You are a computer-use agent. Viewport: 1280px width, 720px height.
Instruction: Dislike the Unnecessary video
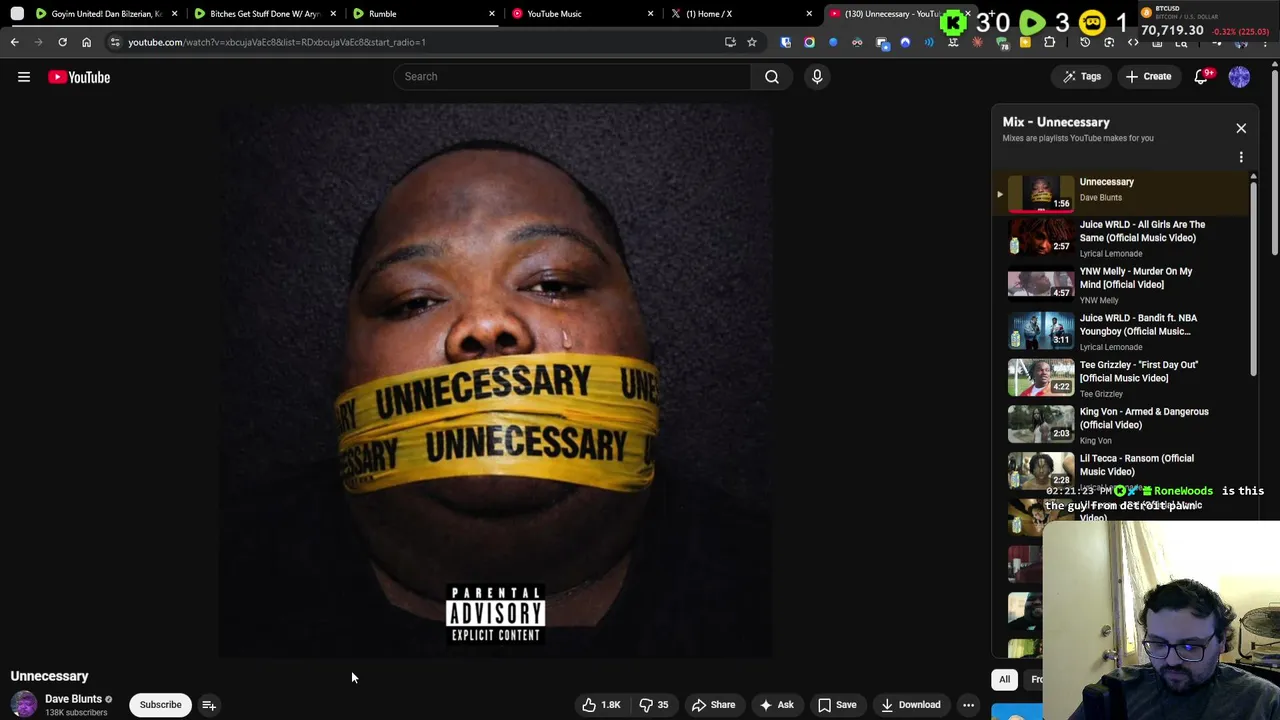[x=654, y=705]
